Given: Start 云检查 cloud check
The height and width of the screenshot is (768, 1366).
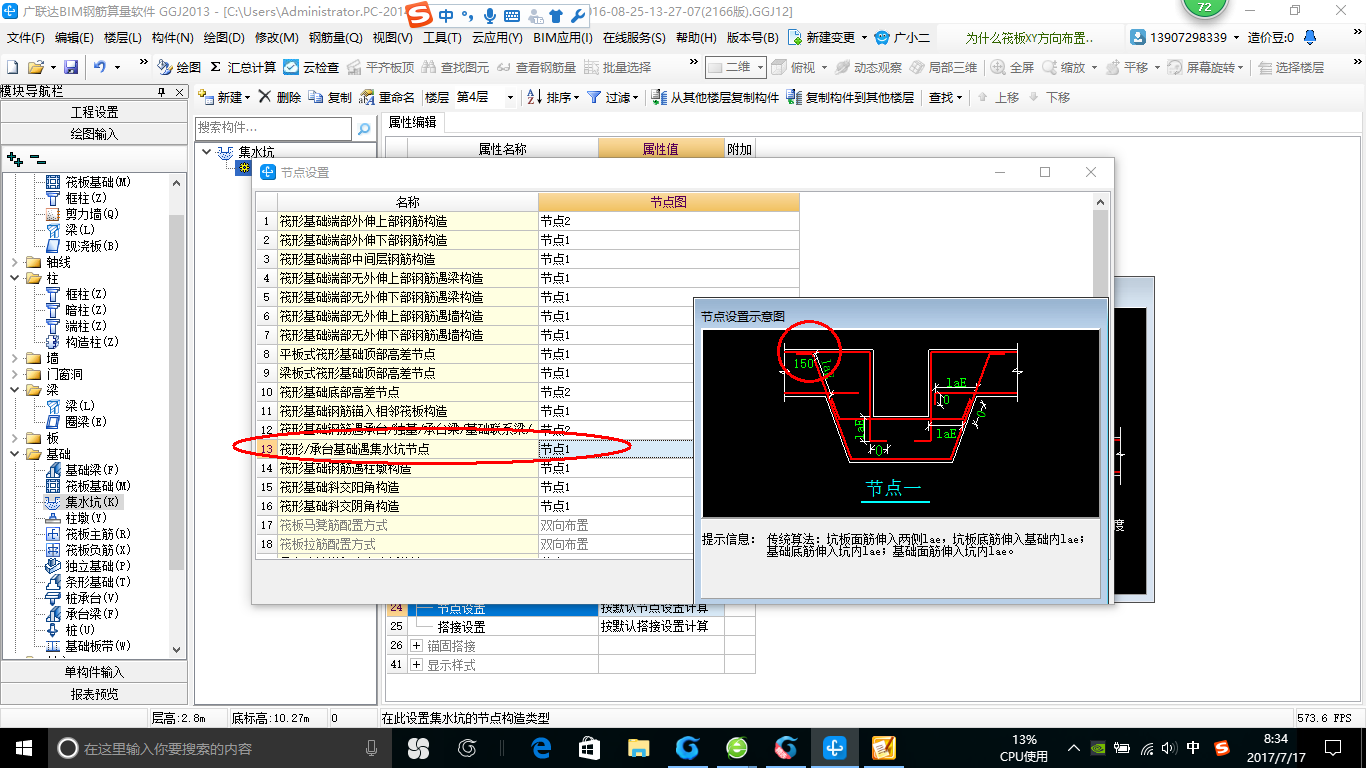Looking at the screenshot, I should click(311, 67).
